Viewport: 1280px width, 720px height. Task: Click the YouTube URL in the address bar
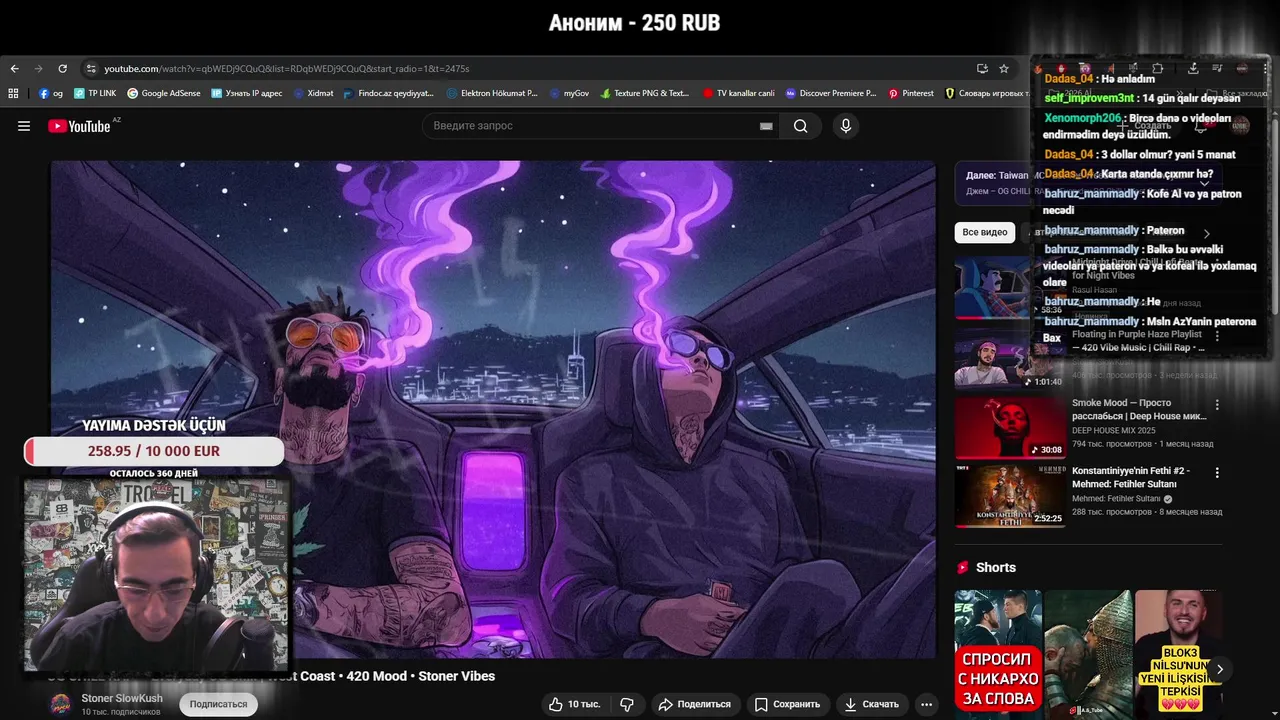[x=286, y=69]
